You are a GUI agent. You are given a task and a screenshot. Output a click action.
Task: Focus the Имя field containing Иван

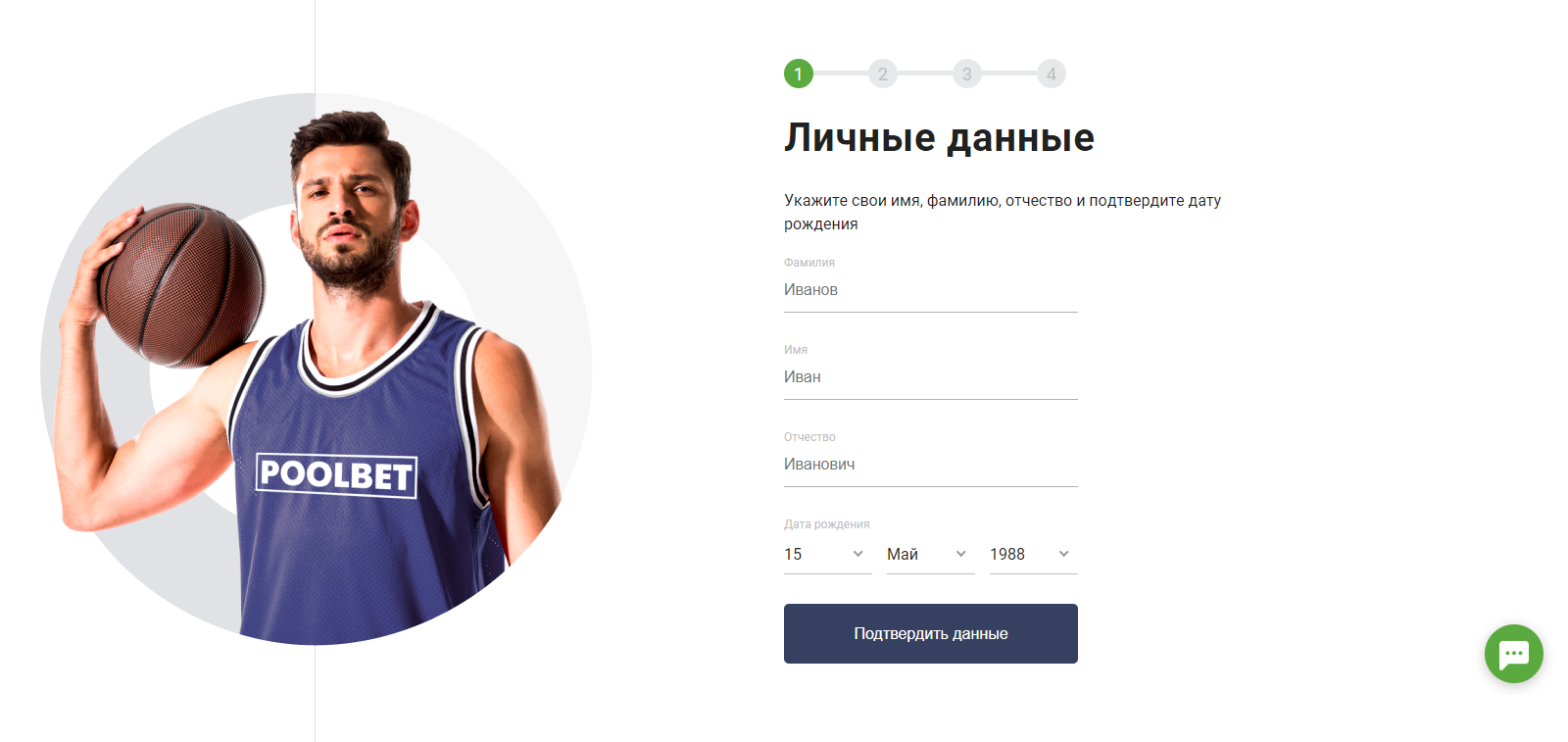931,377
